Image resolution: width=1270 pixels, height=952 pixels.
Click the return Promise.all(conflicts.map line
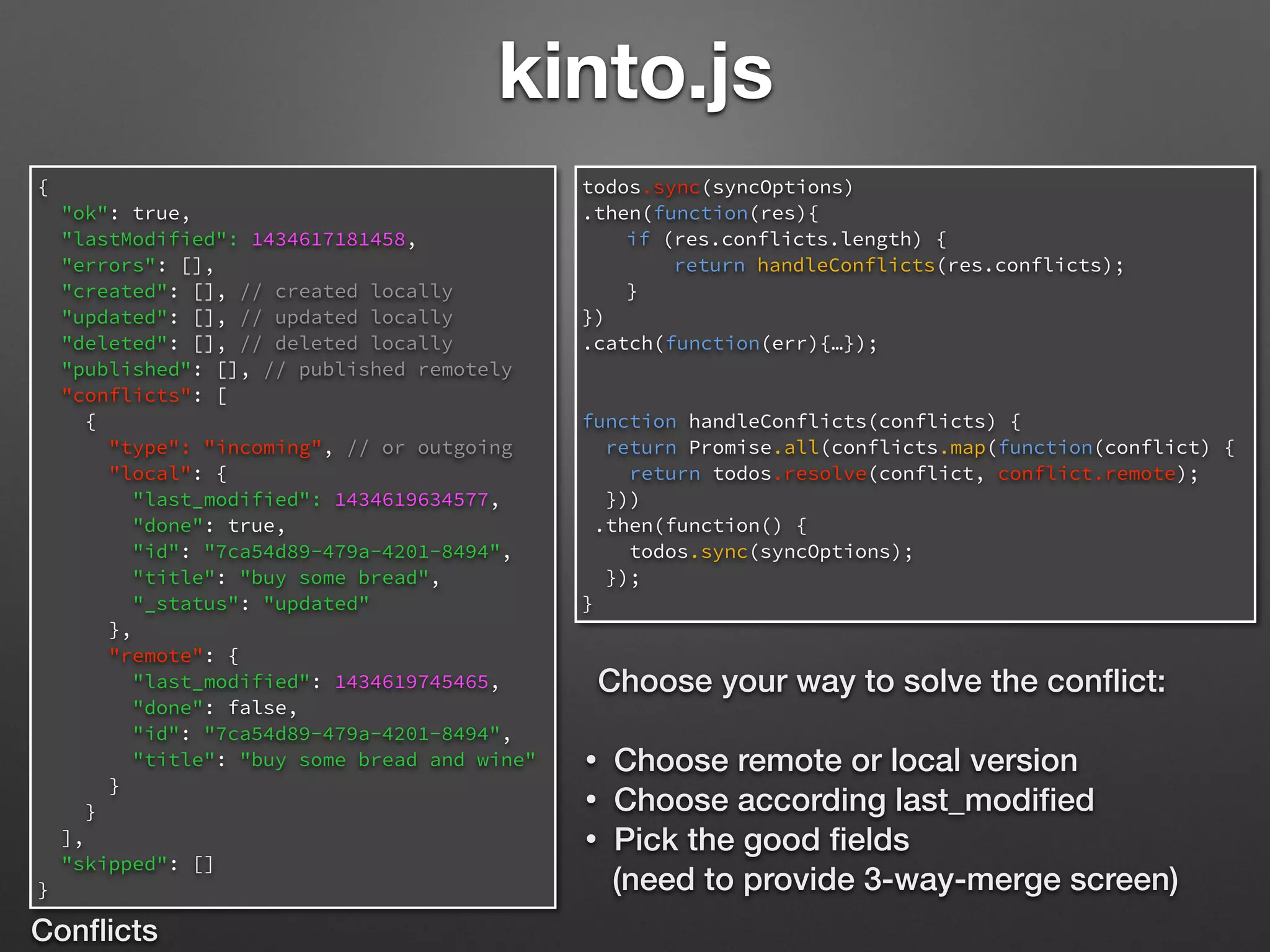click(x=920, y=447)
